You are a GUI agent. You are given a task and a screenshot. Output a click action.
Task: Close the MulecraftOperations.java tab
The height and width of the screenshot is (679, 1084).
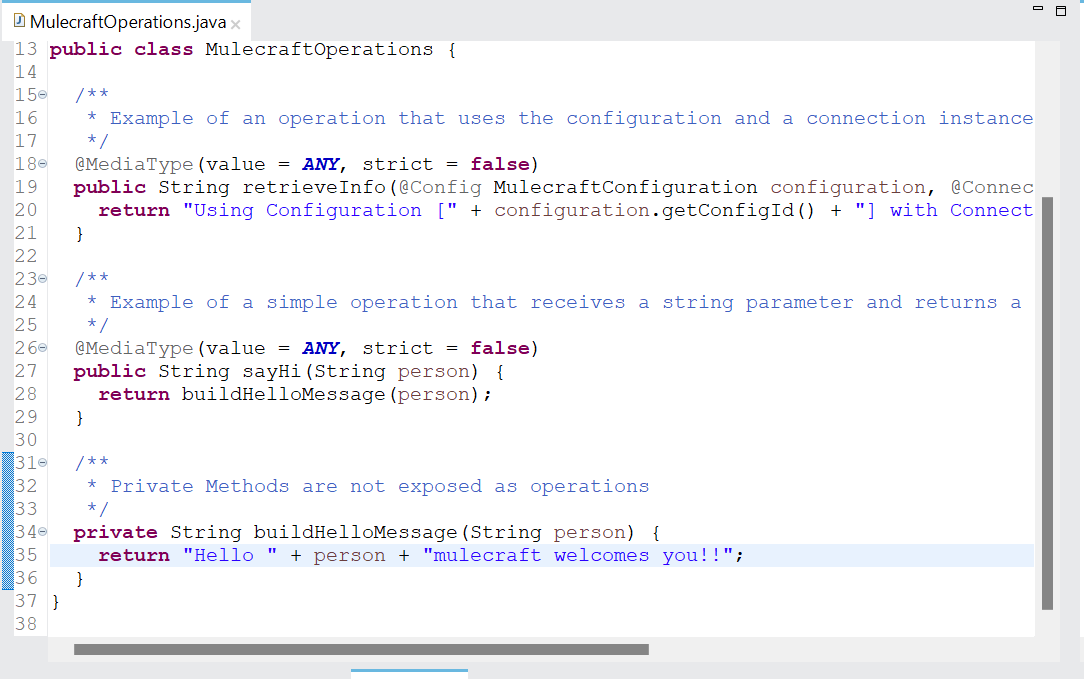pyautogui.click(x=236, y=24)
